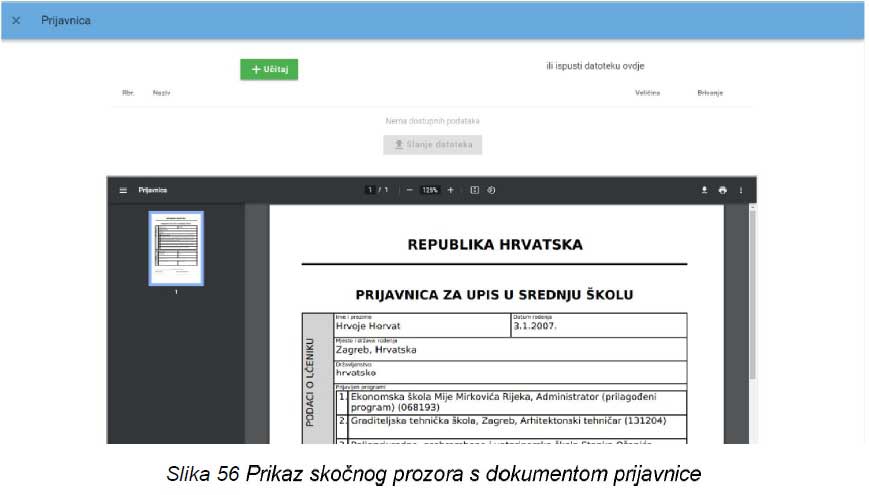Screen dimensions: 869x495
Task: Close the Prijavnica dialog with X
Action: click(15, 20)
